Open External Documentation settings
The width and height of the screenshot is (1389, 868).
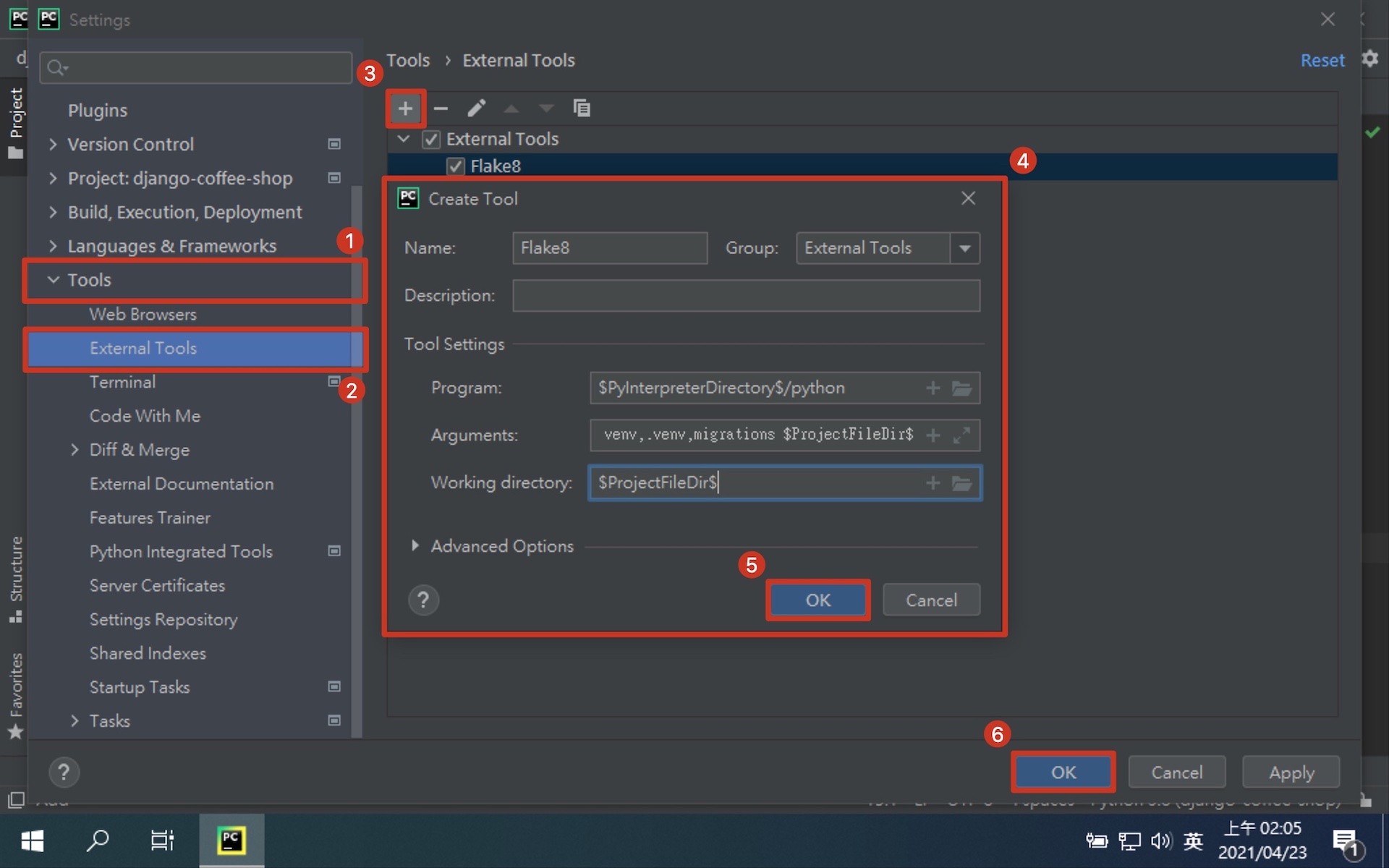pyautogui.click(x=182, y=484)
